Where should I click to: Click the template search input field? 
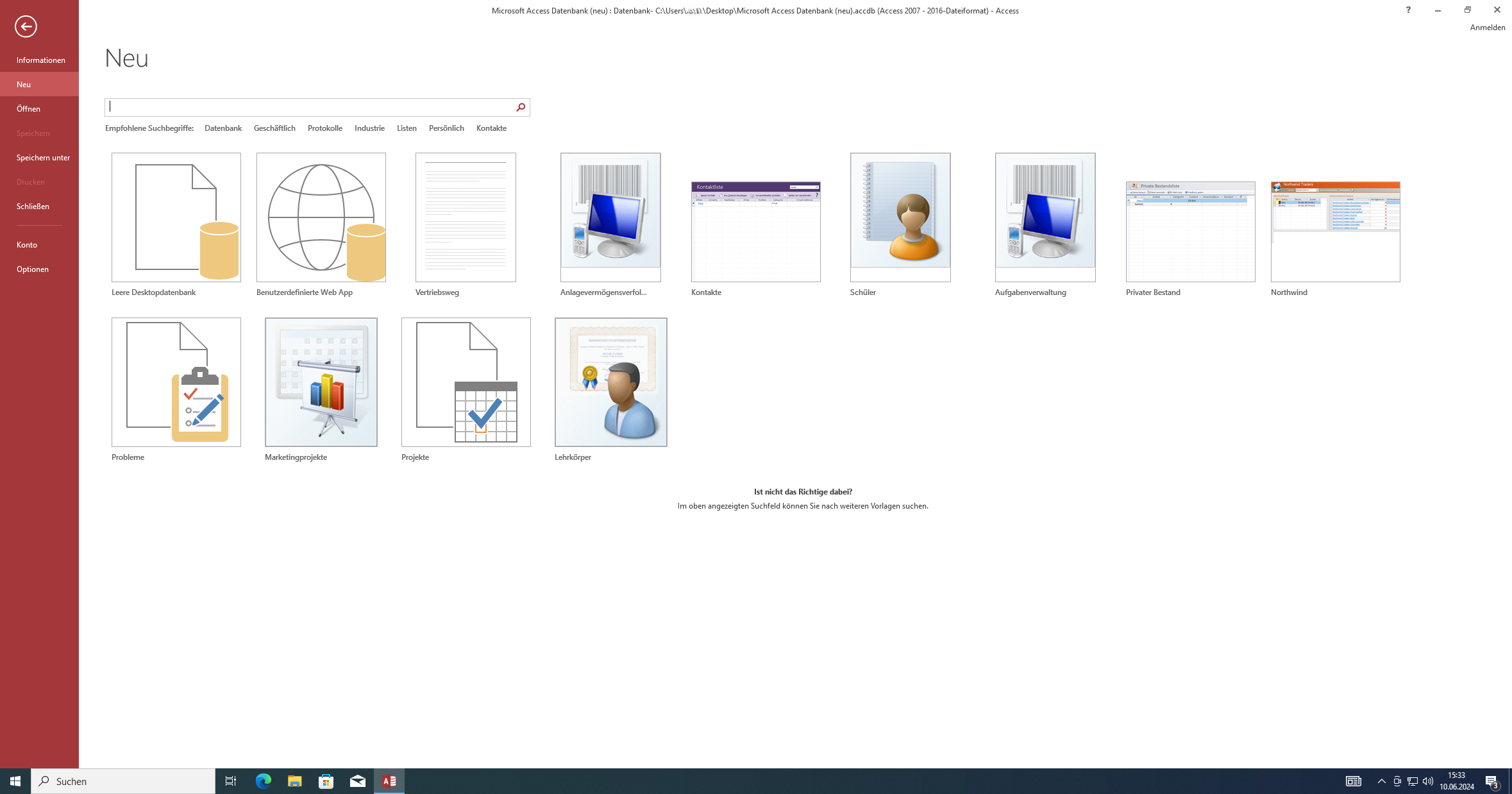click(308, 107)
